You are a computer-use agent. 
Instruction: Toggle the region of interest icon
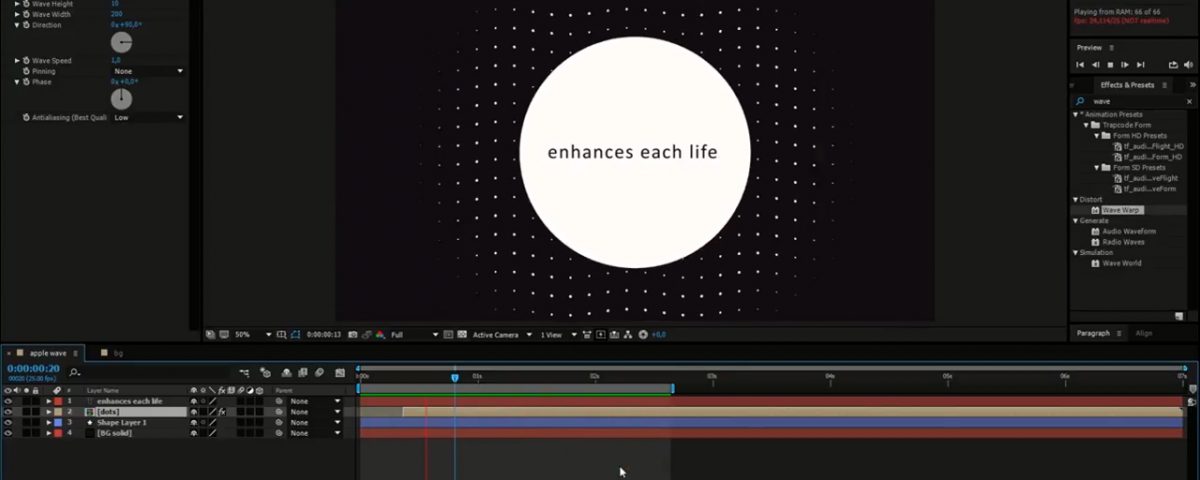[x=448, y=334]
